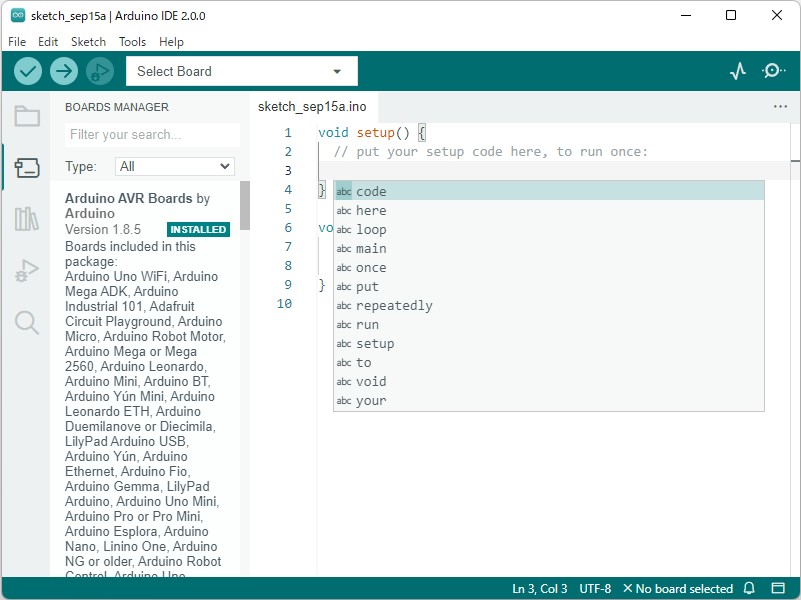Select the sketch_sep15a.ino editor tab
The image size is (801, 600).
pyautogui.click(x=312, y=106)
